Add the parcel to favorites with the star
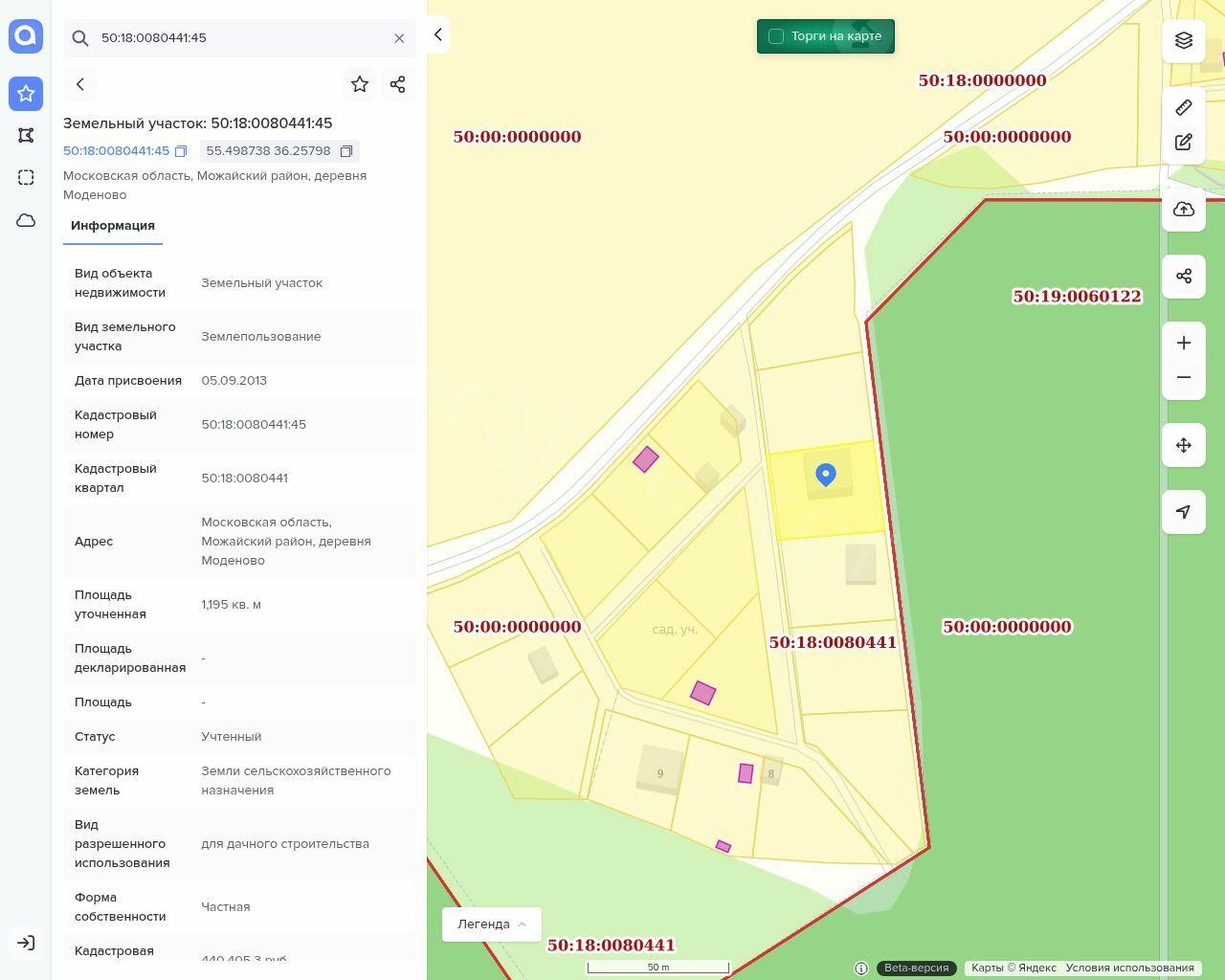Viewport: 1225px width, 980px height. pos(360,84)
